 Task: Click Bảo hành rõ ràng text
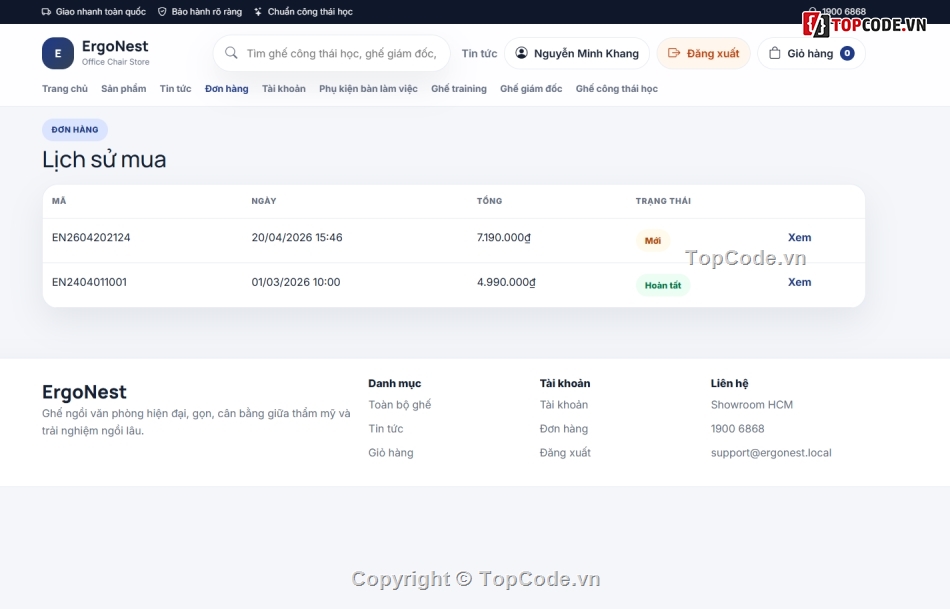(x=207, y=12)
